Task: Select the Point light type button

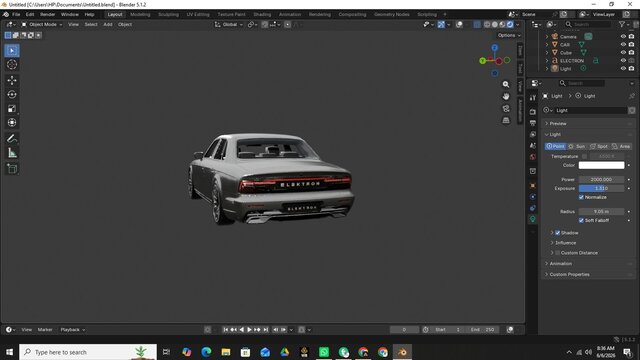Action: [556, 146]
